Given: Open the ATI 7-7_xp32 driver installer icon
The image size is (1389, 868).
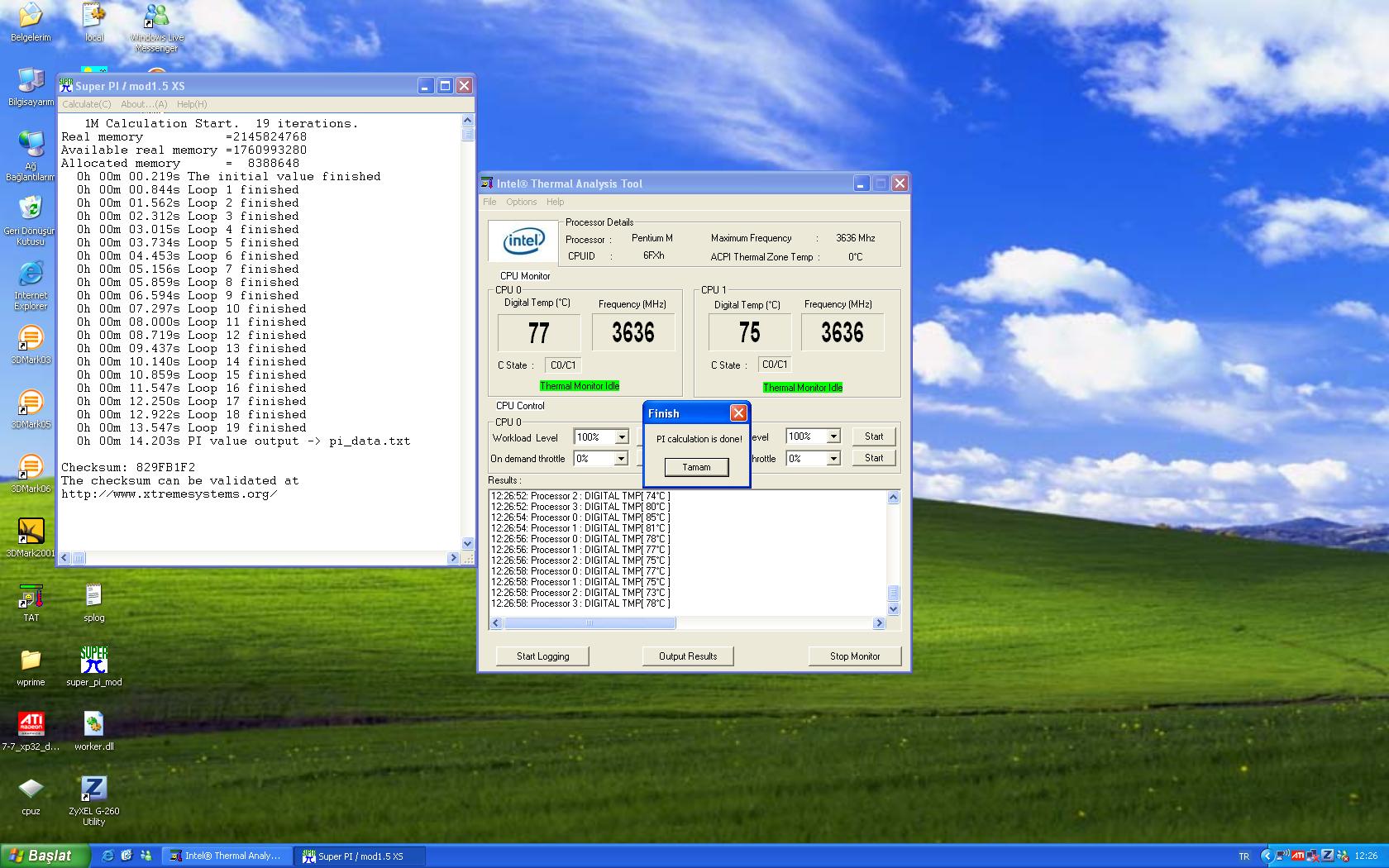Looking at the screenshot, I should click(x=31, y=732).
